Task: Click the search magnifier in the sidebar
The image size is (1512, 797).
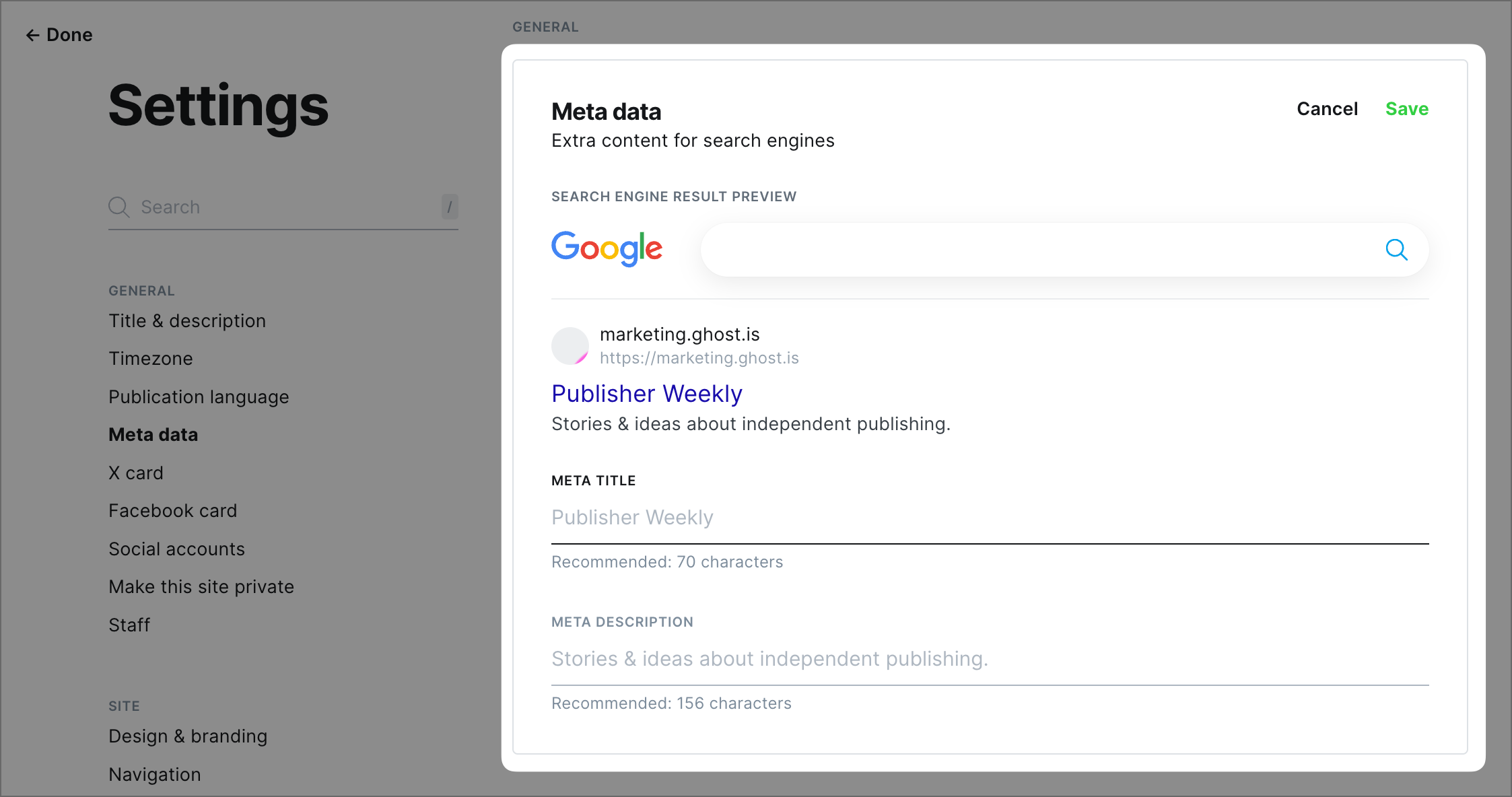Action: tap(119, 207)
